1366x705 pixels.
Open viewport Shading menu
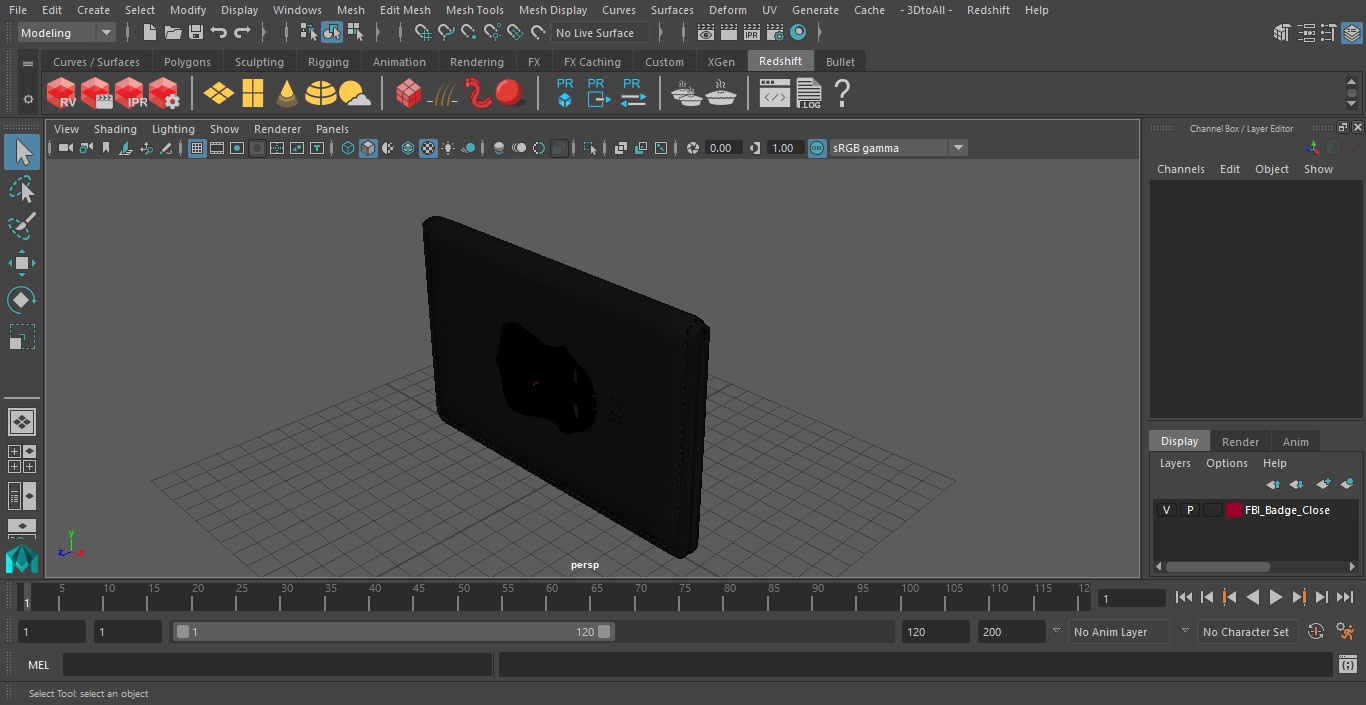click(x=115, y=129)
